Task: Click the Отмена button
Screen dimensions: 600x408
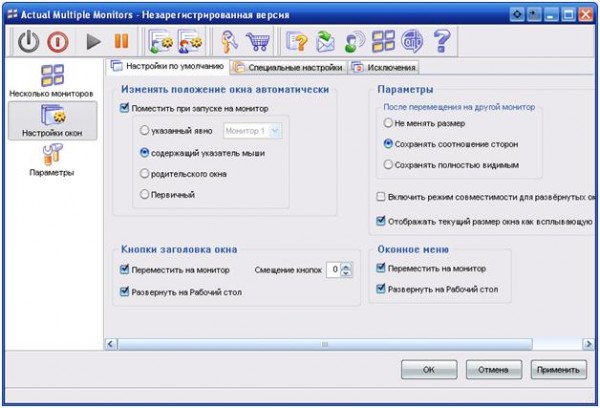Action: [x=494, y=370]
